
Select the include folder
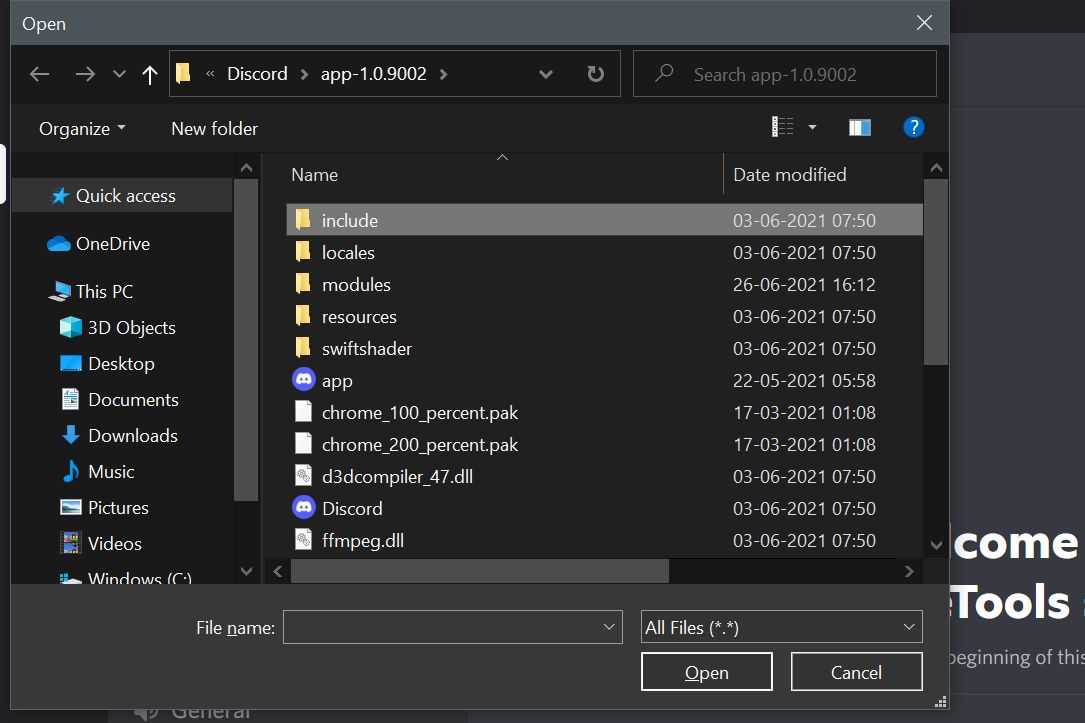[x=604, y=220]
